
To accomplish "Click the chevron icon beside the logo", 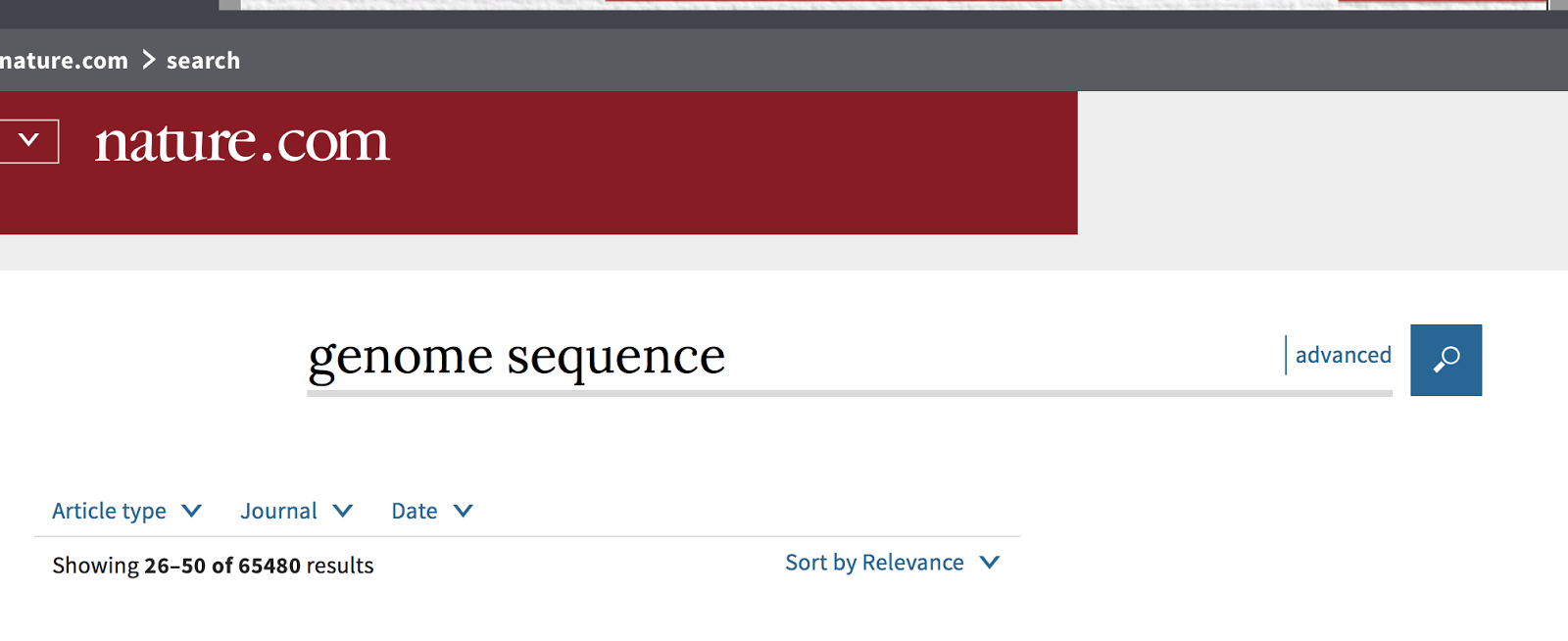I will coord(28,139).
